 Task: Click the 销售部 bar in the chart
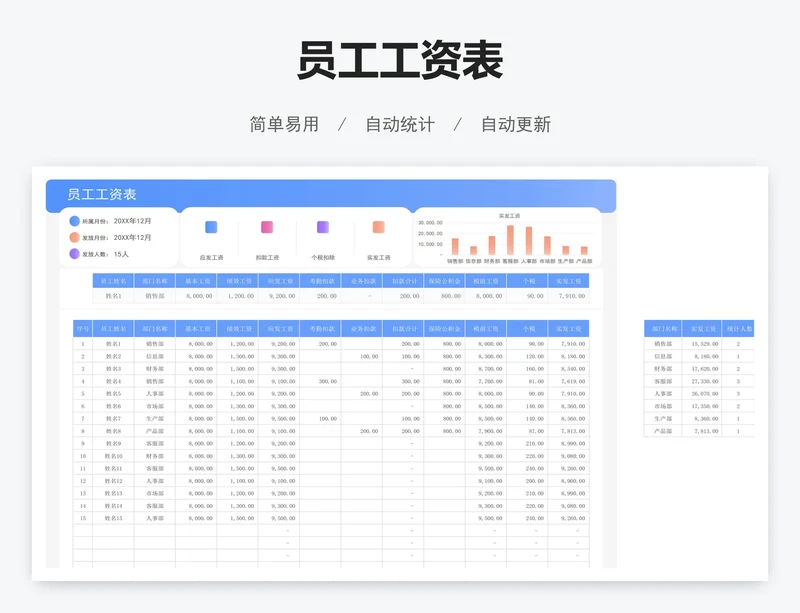455,247
